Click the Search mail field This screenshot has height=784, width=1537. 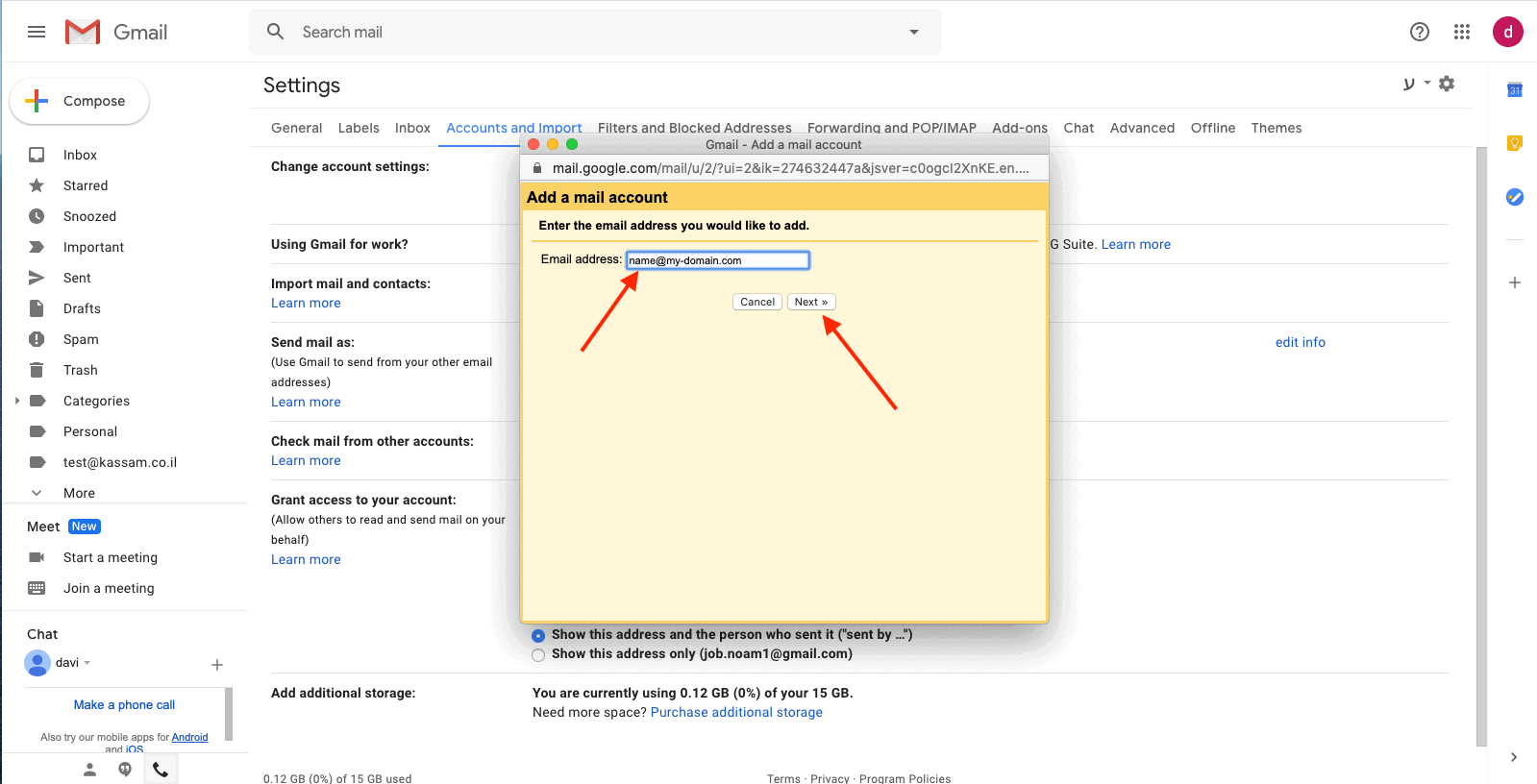(x=596, y=32)
